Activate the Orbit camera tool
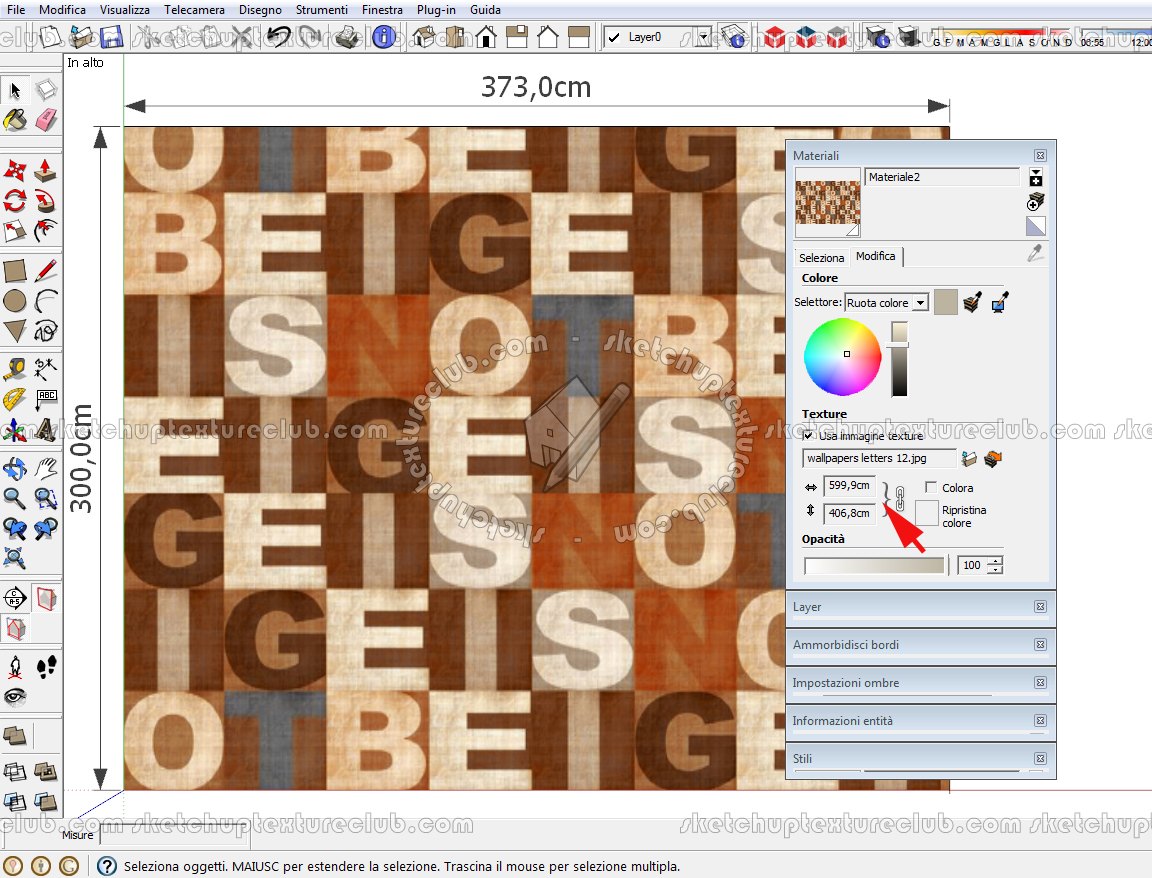 coord(15,468)
